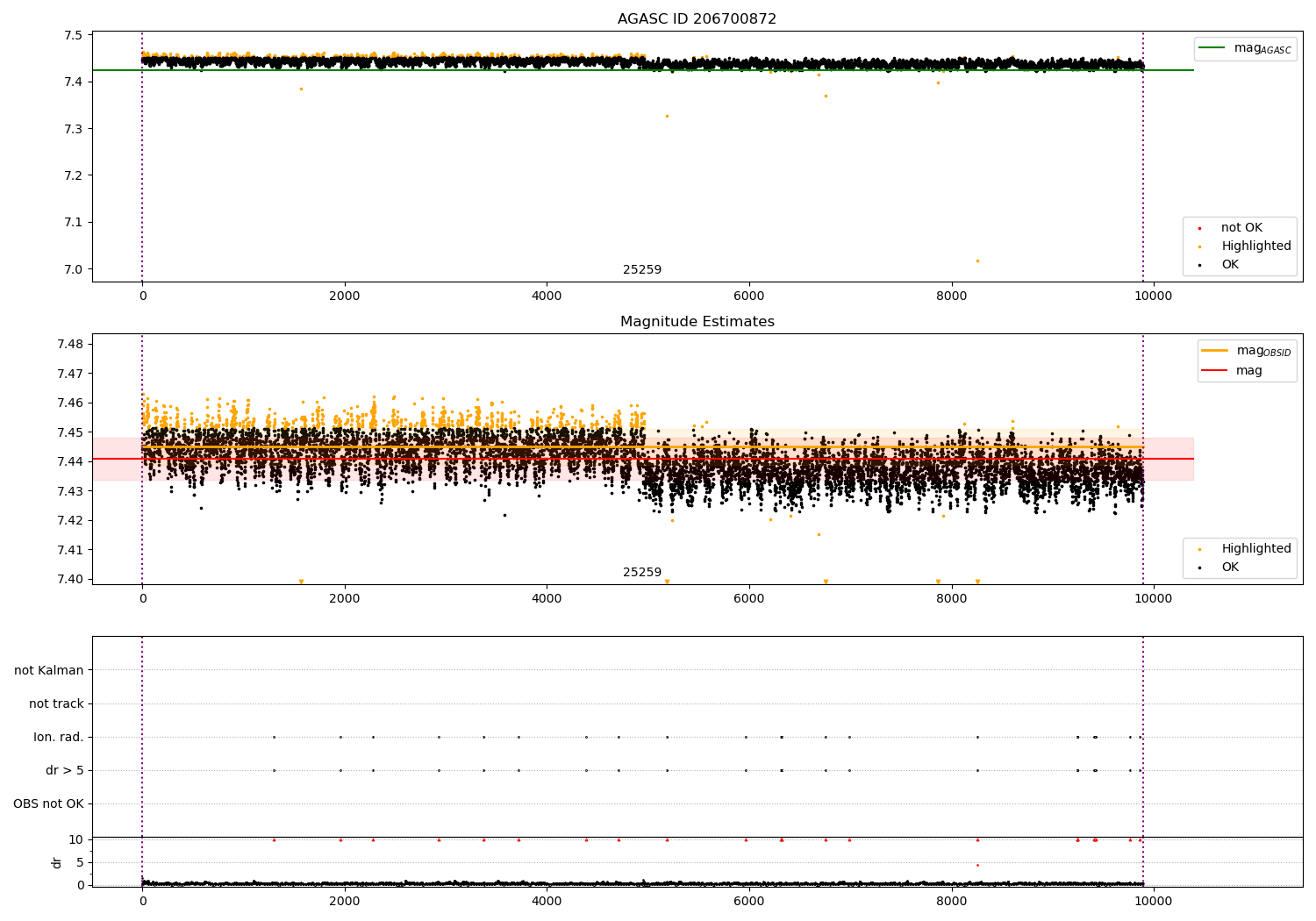
Task: Click the 7.44 y-axis tick label
Action: pyautogui.click(x=70, y=462)
